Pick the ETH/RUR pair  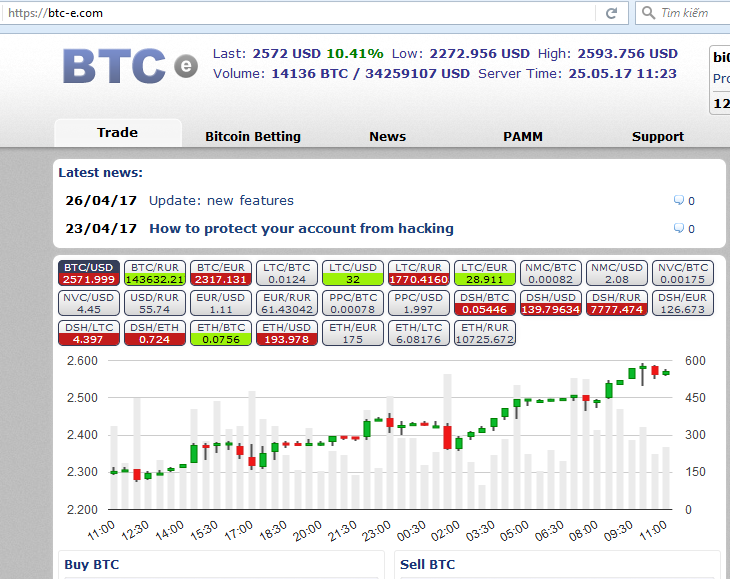[485, 333]
